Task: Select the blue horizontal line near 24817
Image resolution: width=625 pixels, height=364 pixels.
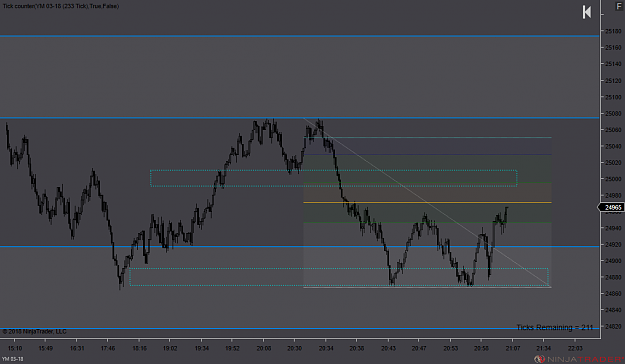Action: (x=299, y=328)
